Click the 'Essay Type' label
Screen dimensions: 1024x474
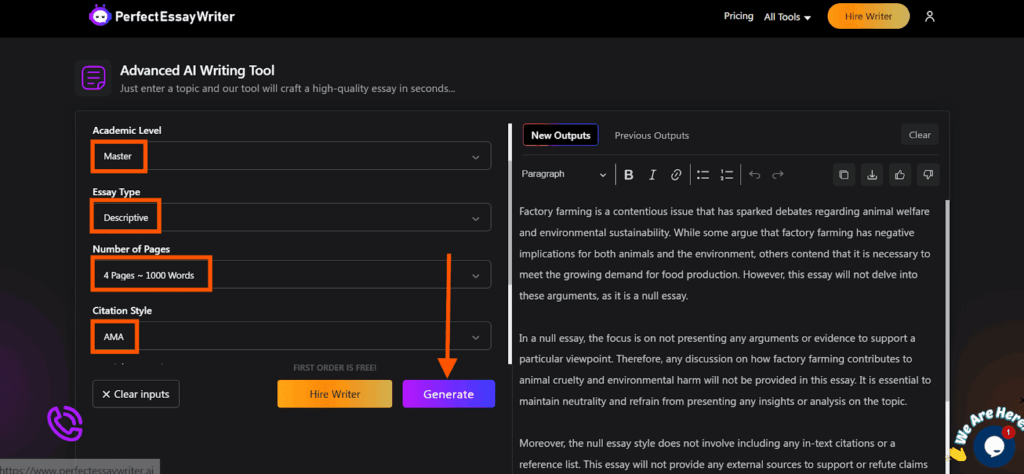pos(116,192)
